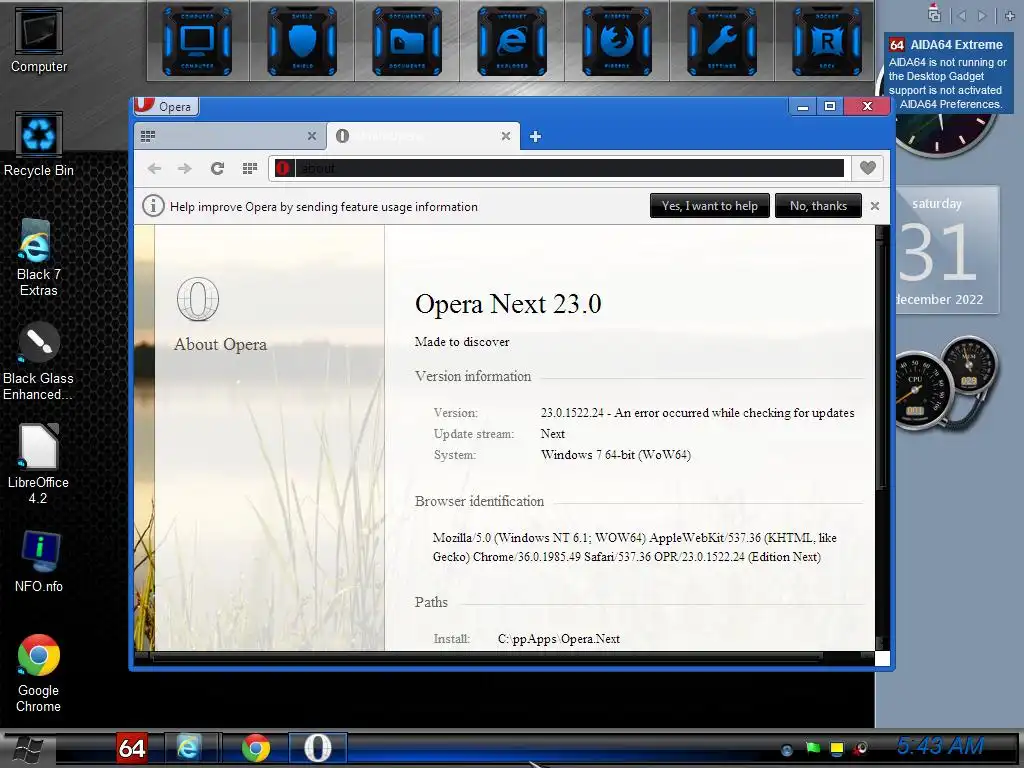Click the green flag tray icon
Image resolution: width=1024 pixels, height=768 pixels.
pyautogui.click(x=812, y=748)
